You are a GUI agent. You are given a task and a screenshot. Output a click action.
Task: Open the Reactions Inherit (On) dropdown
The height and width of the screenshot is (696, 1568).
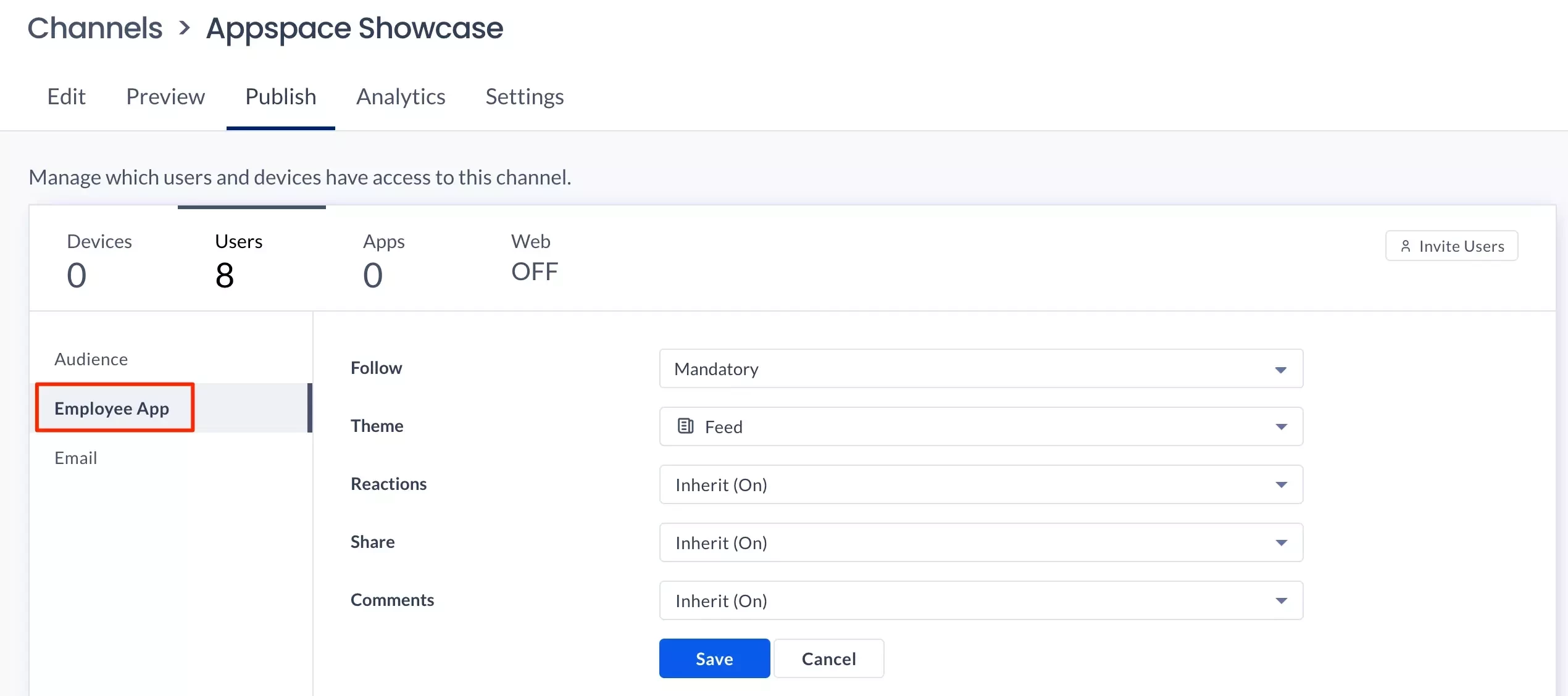(x=980, y=485)
